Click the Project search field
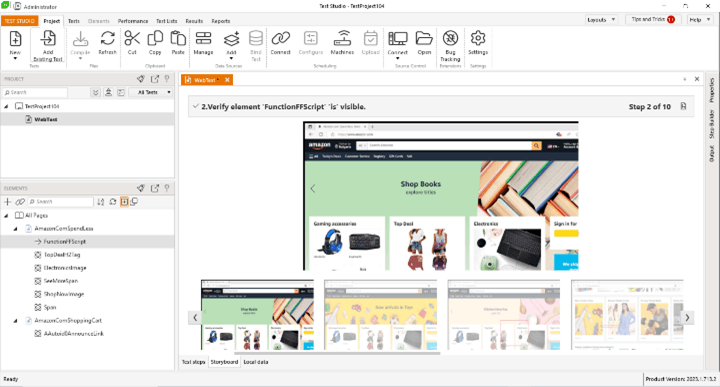The image size is (720, 387). pyautogui.click(x=35, y=92)
